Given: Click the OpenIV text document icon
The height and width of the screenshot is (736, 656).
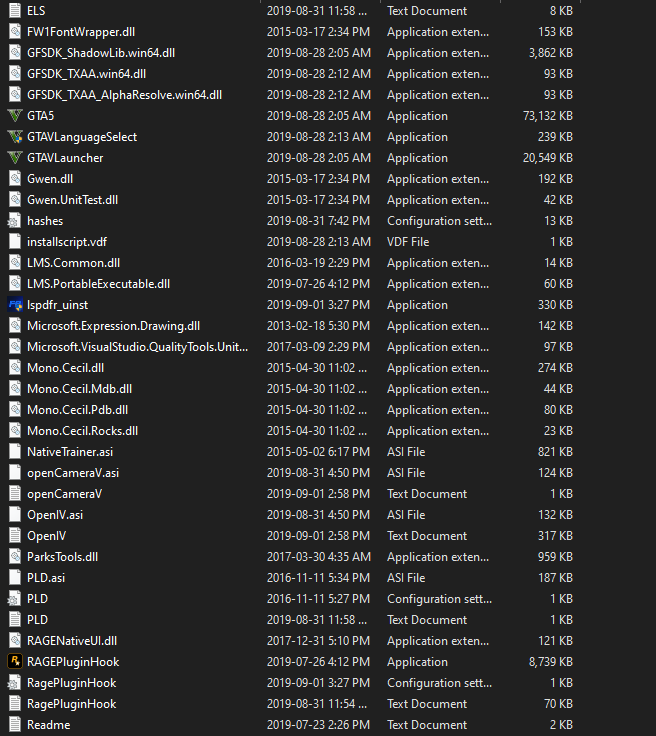Looking at the screenshot, I should (15, 536).
